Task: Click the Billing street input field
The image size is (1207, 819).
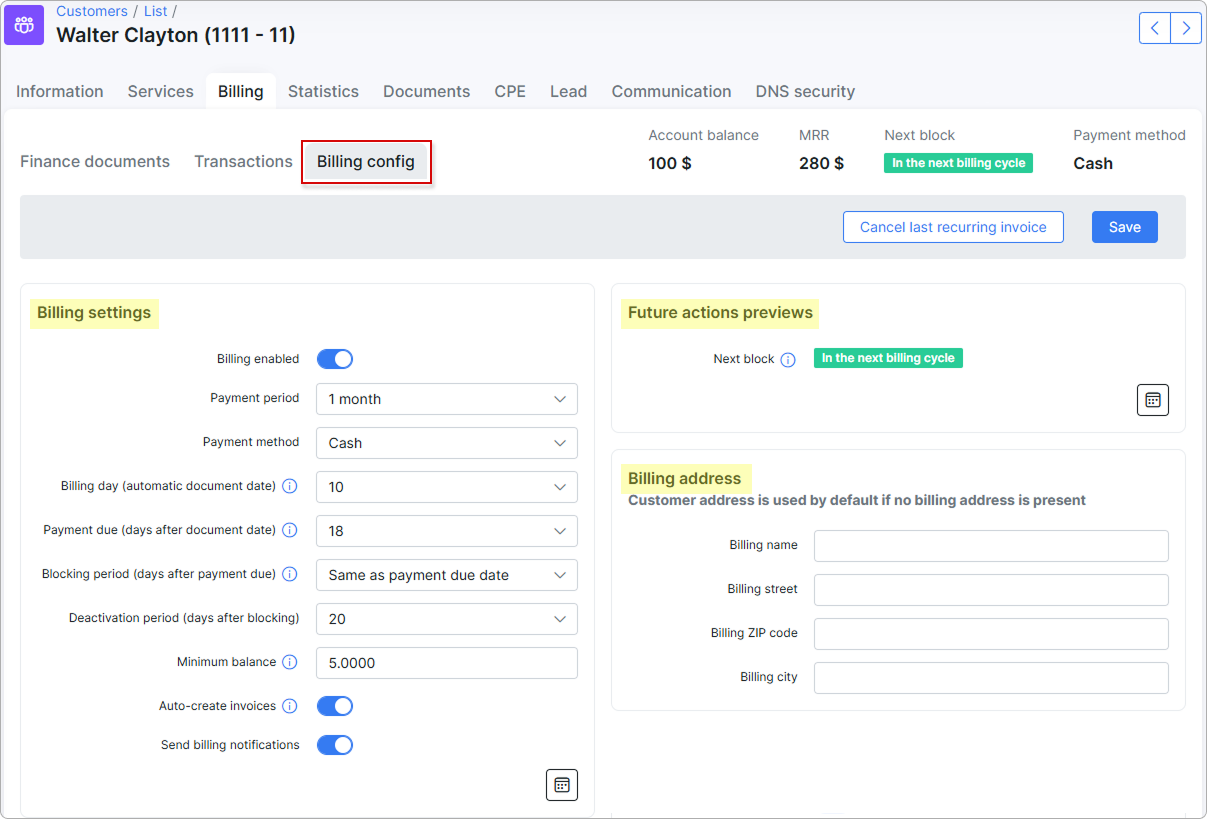Action: click(991, 590)
